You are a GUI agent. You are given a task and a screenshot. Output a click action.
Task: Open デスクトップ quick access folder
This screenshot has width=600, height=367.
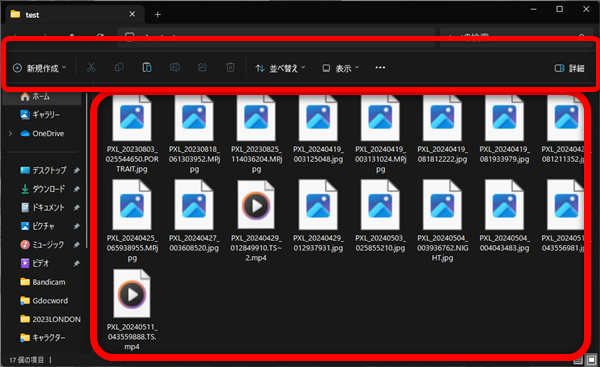(43, 170)
